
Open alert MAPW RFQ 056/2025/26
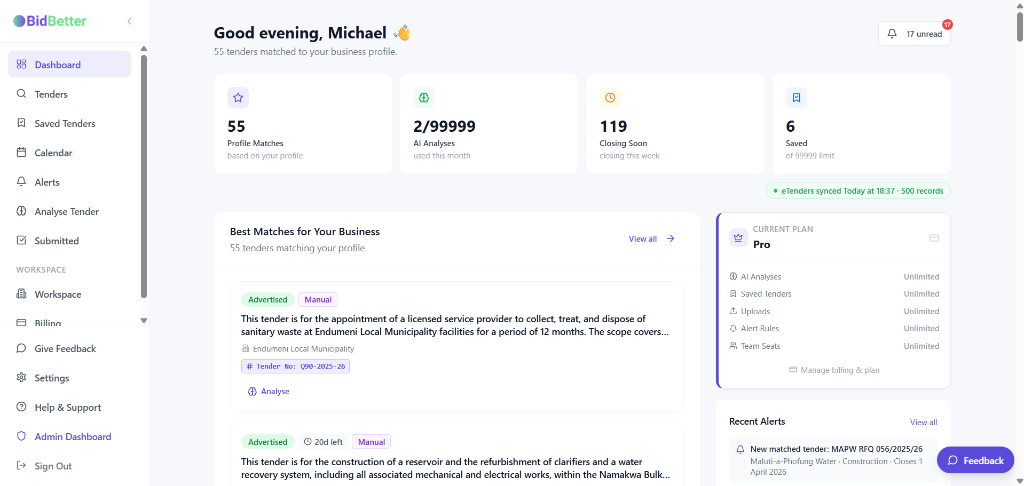833,460
